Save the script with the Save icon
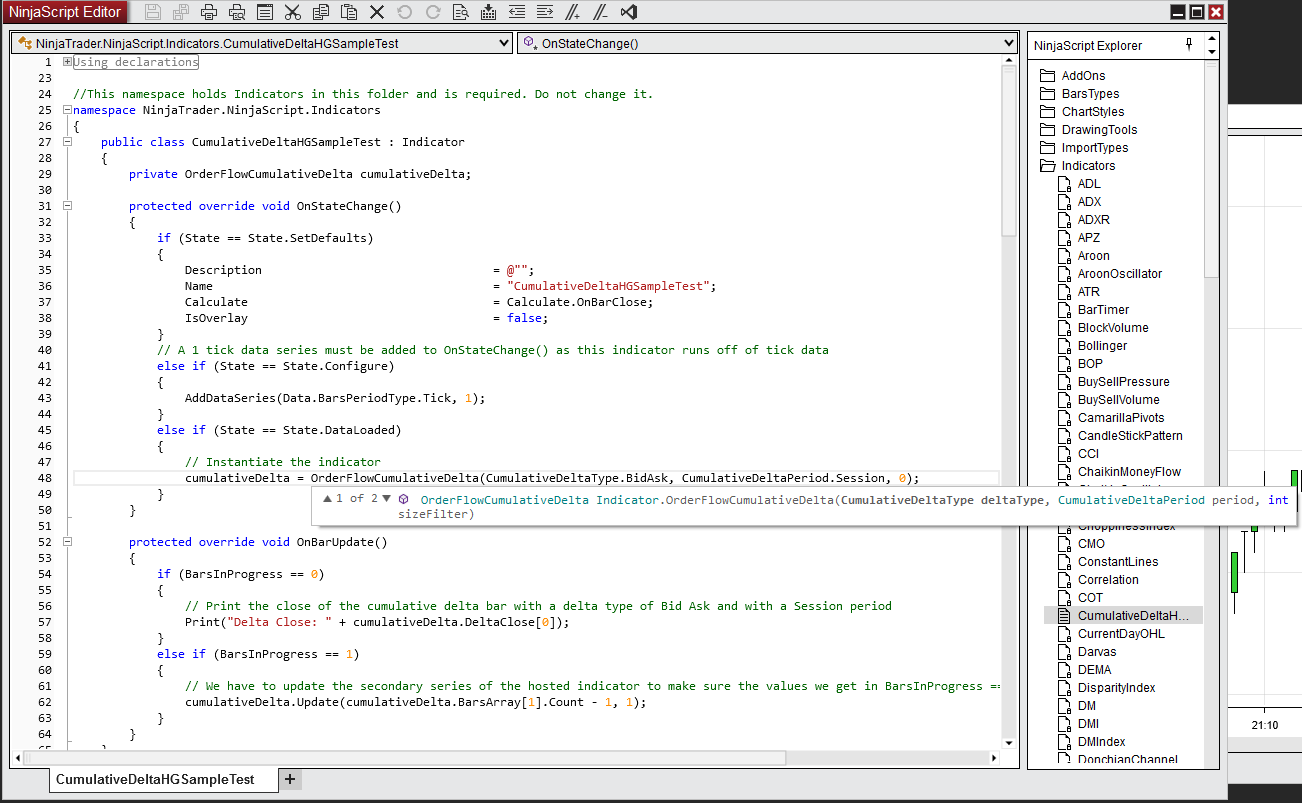 point(153,12)
